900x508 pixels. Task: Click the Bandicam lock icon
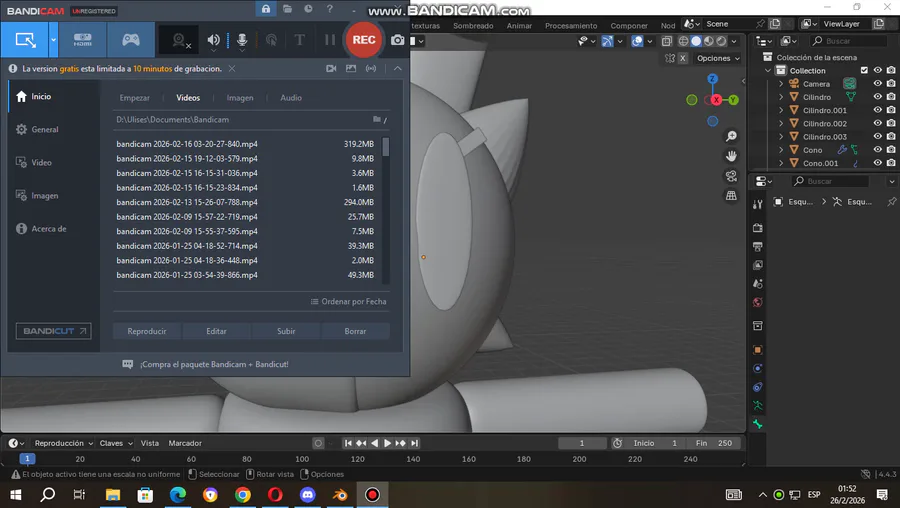(266, 9)
